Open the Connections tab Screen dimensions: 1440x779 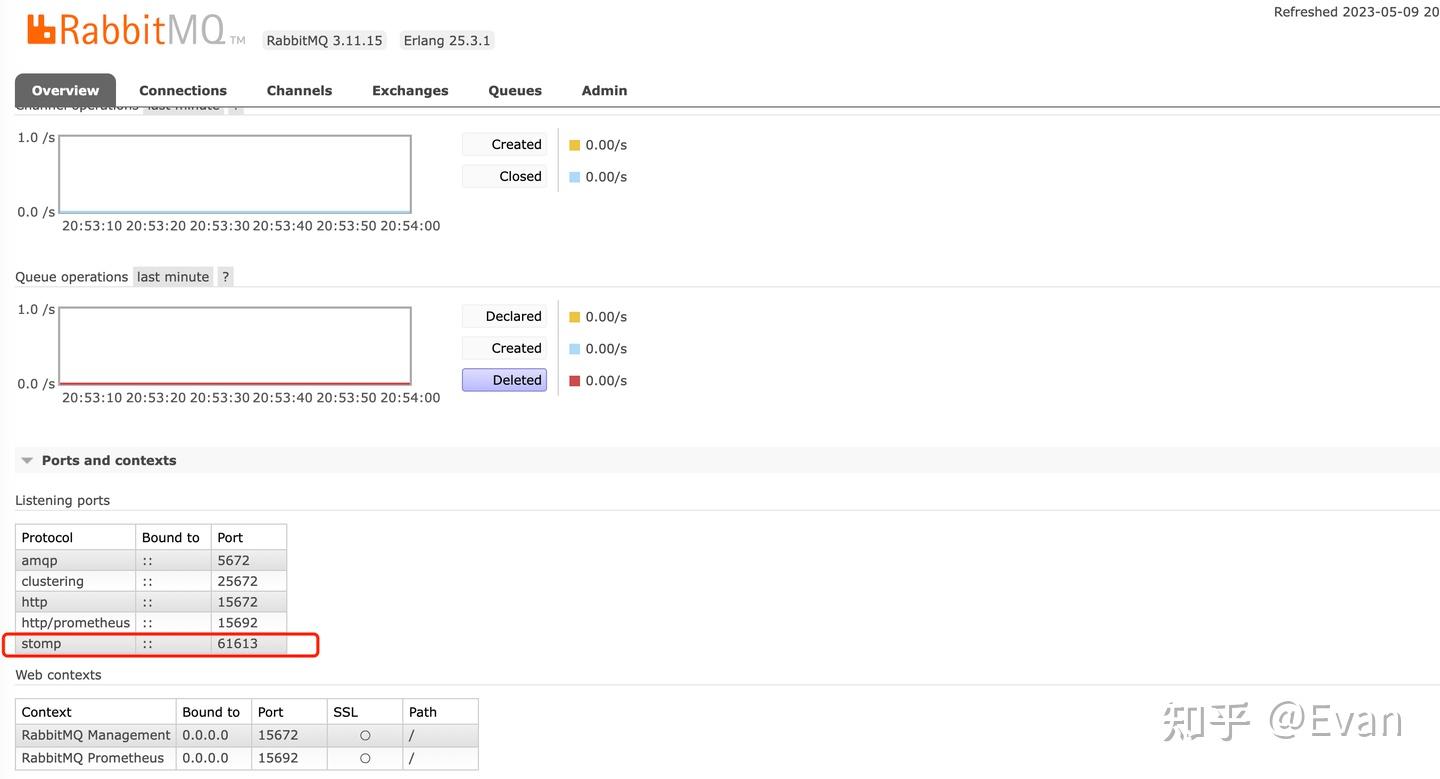point(183,90)
